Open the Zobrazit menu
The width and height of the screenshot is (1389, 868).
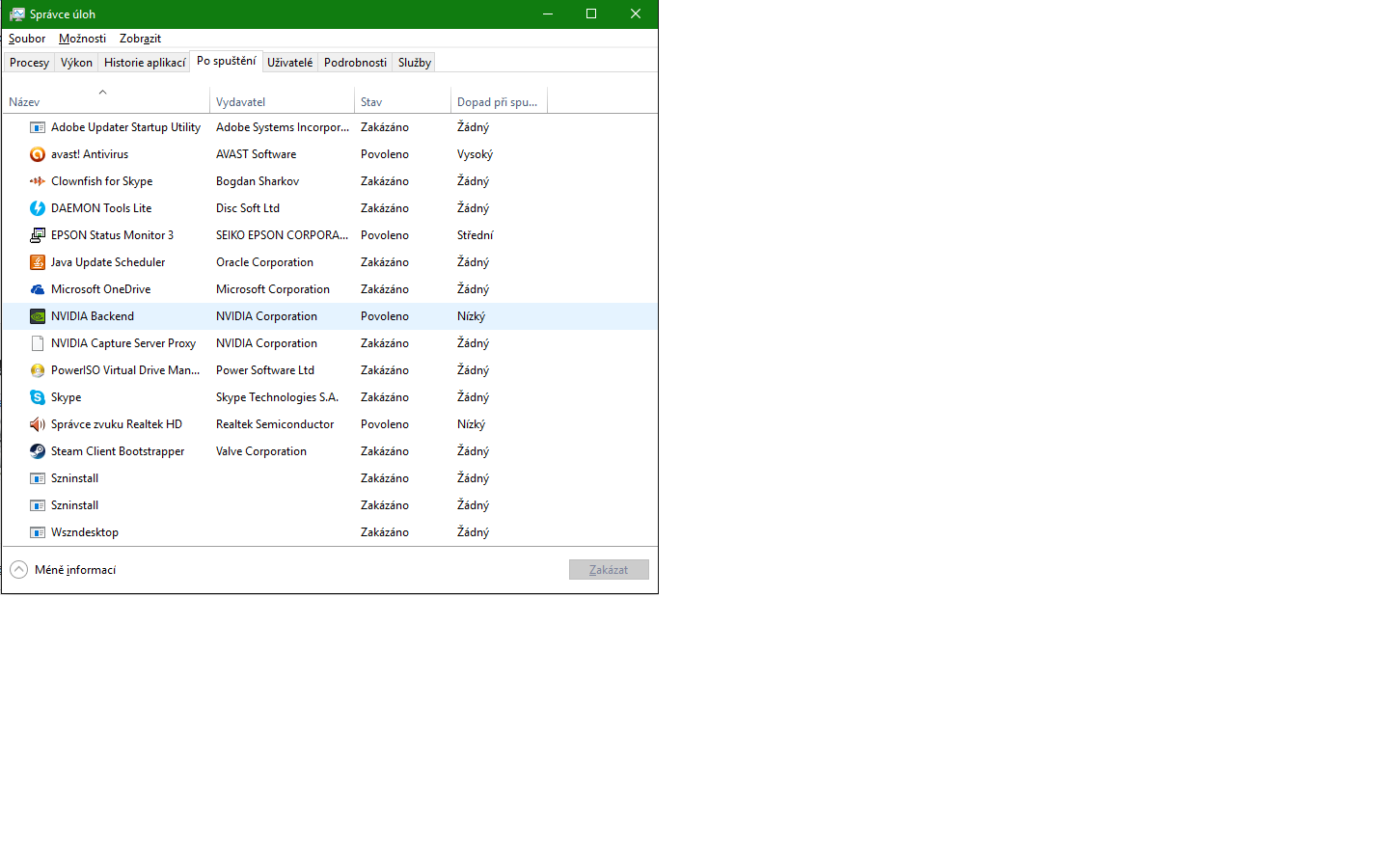pos(140,39)
